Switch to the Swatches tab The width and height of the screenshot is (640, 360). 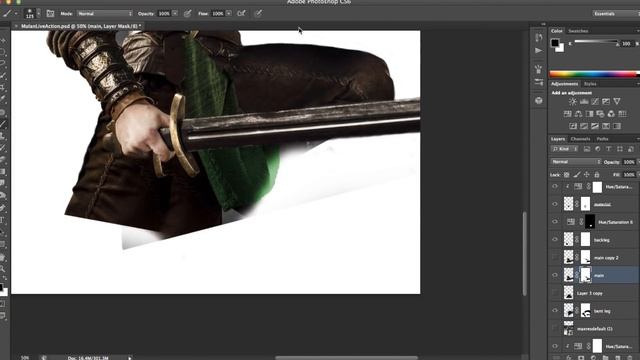pyautogui.click(x=578, y=31)
